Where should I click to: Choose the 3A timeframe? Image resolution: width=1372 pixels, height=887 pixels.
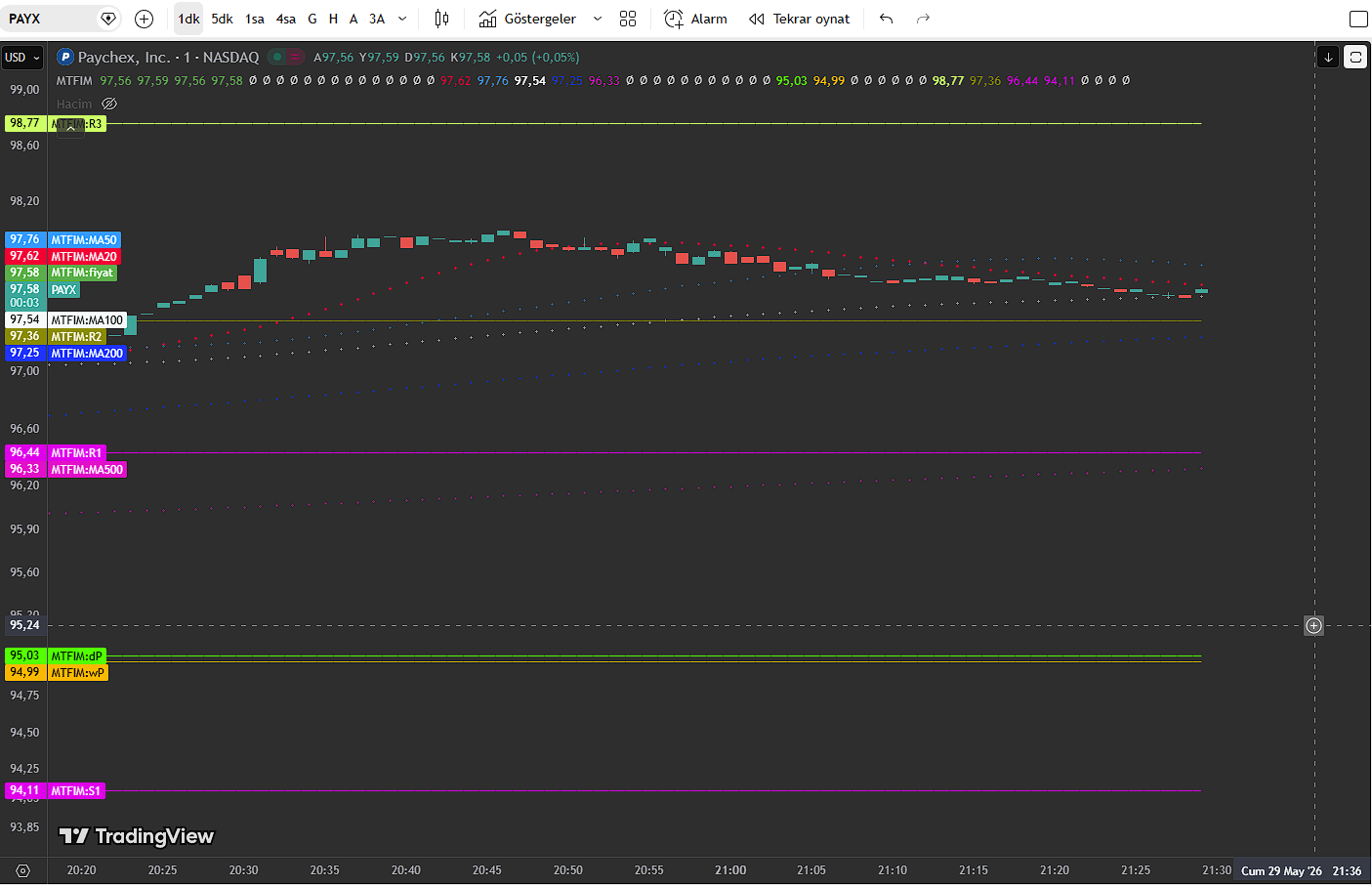pyautogui.click(x=377, y=19)
